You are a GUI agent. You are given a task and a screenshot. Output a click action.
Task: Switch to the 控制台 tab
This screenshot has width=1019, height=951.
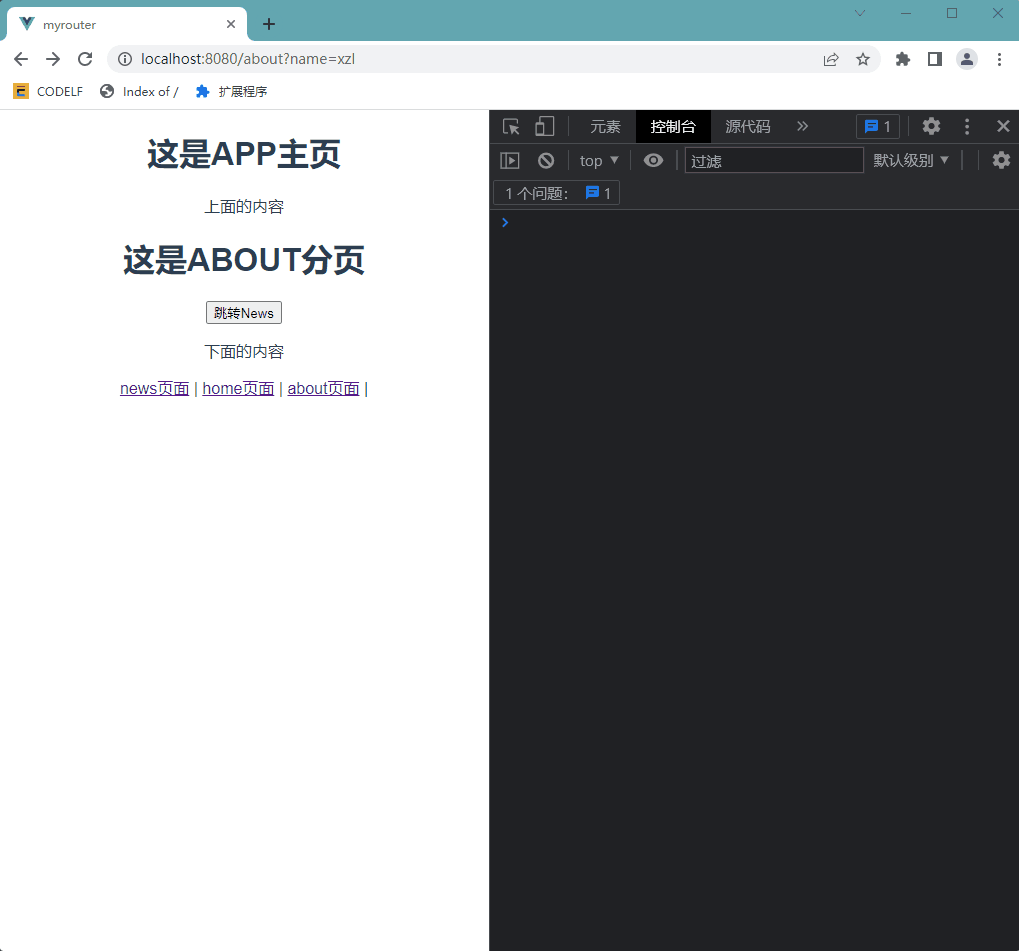pos(673,127)
